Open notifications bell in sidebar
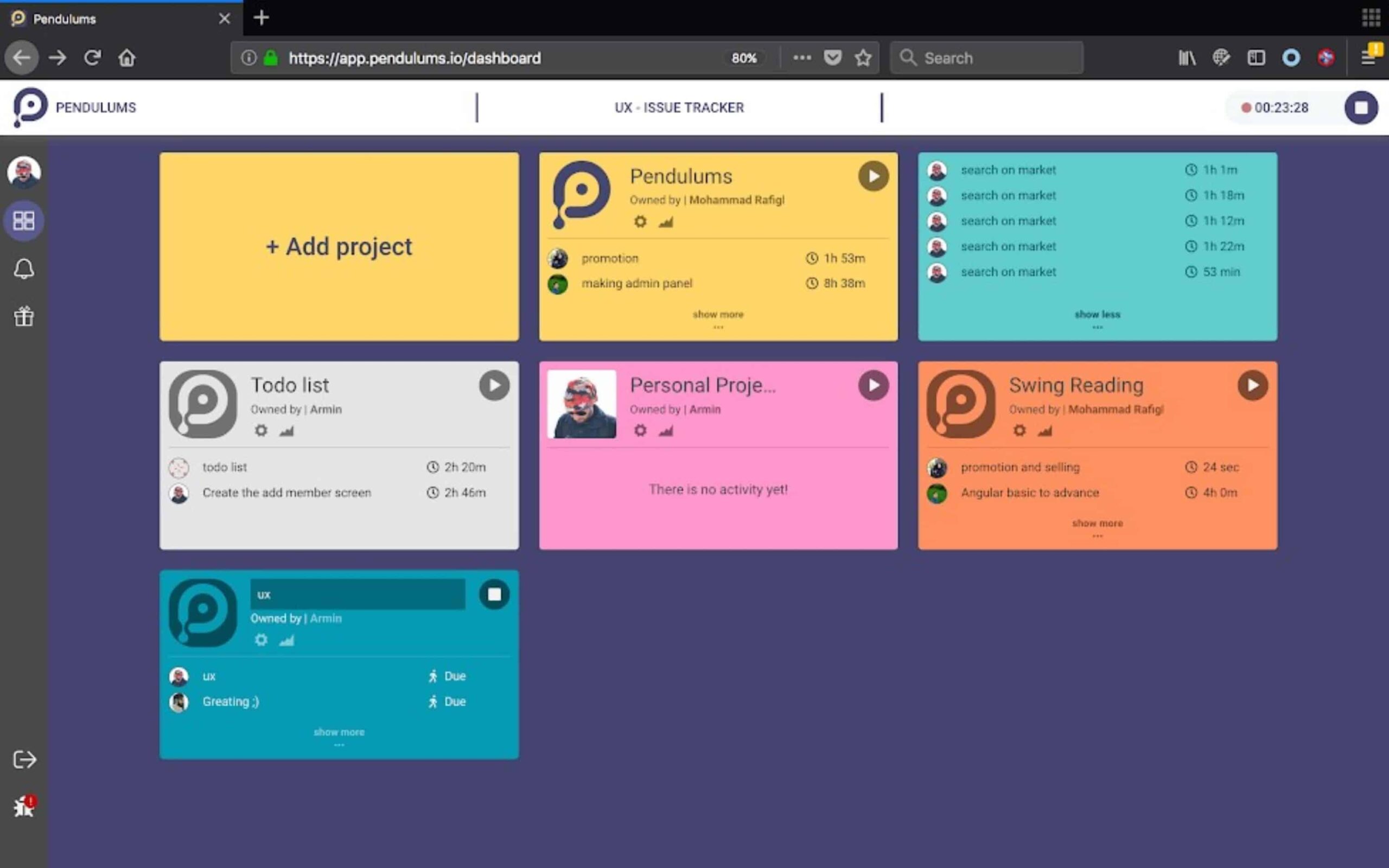1389x868 pixels. (23, 269)
